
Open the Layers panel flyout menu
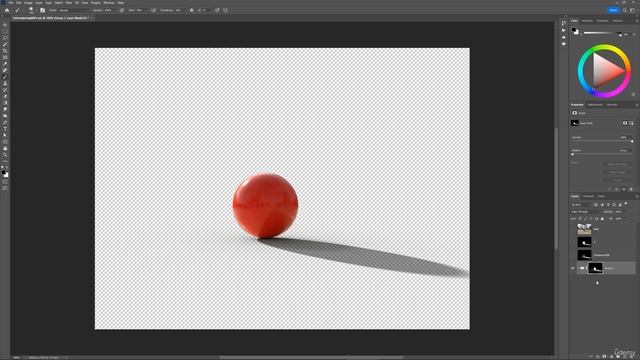click(x=637, y=196)
